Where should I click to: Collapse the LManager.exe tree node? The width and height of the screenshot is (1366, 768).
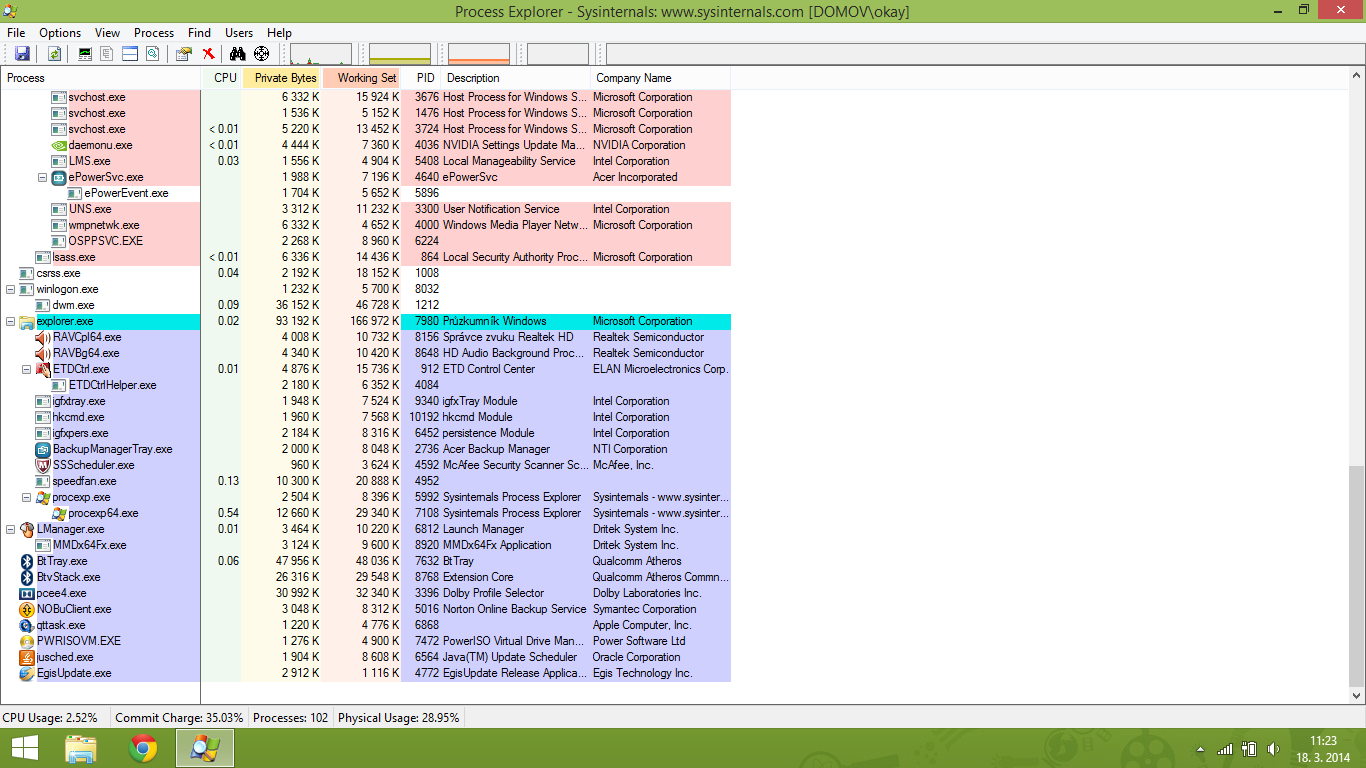[11, 529]
